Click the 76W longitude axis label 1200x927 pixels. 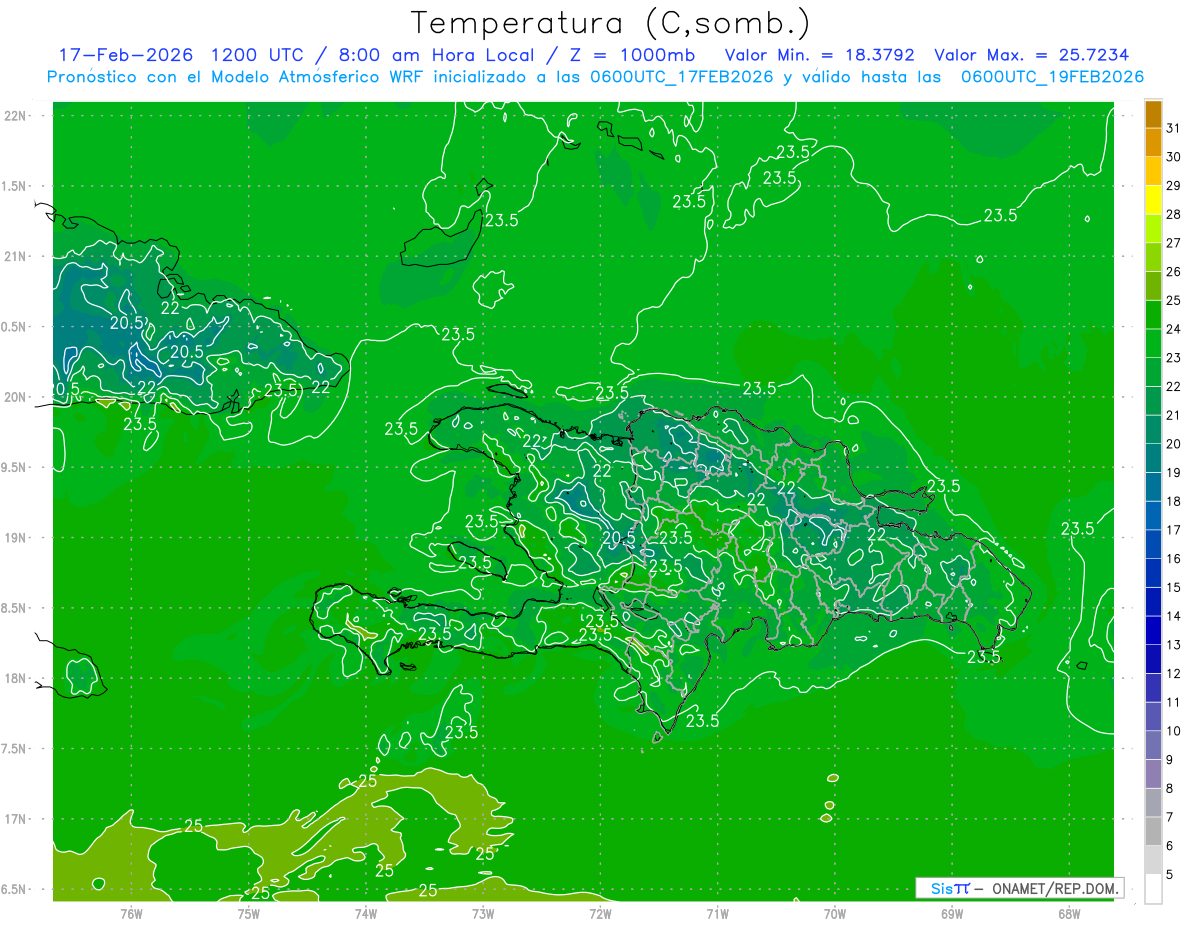pos(131,913)
